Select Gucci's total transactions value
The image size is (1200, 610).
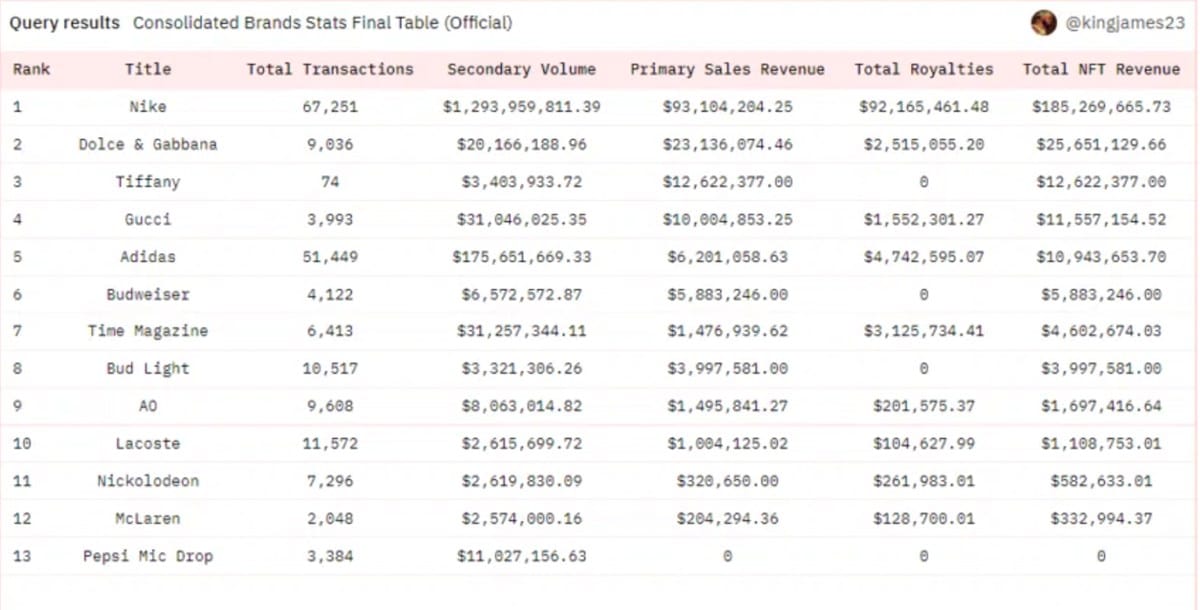pos(330,219)
